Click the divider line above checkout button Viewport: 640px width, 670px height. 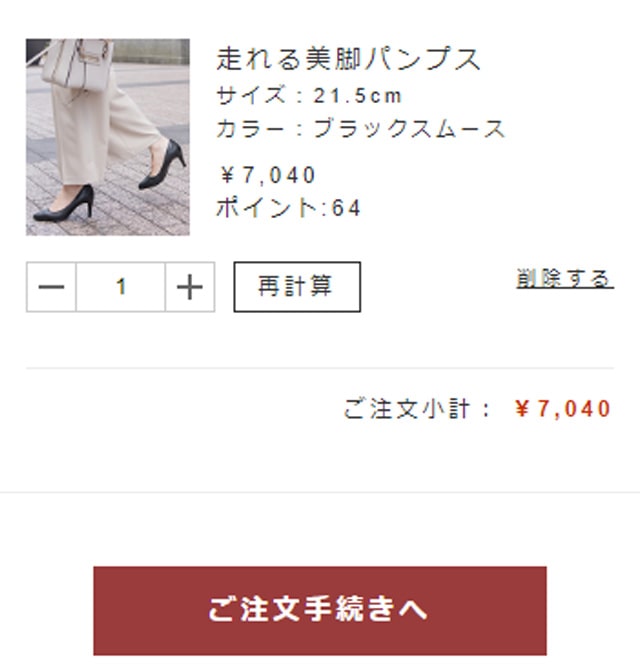320,492
